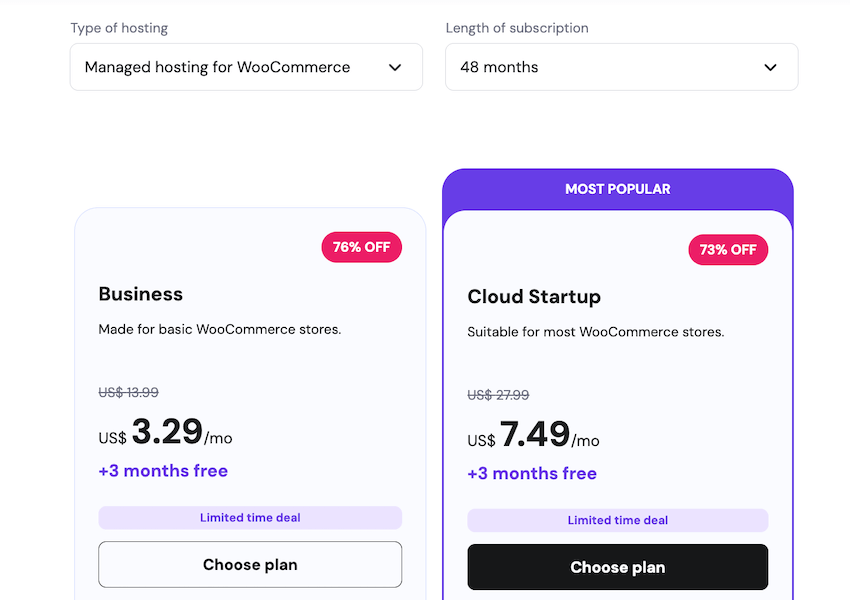The height and width of the screenshot is (600, 850).
Task: Expand the Length of subscription dropdown
Action: point(620,67)
